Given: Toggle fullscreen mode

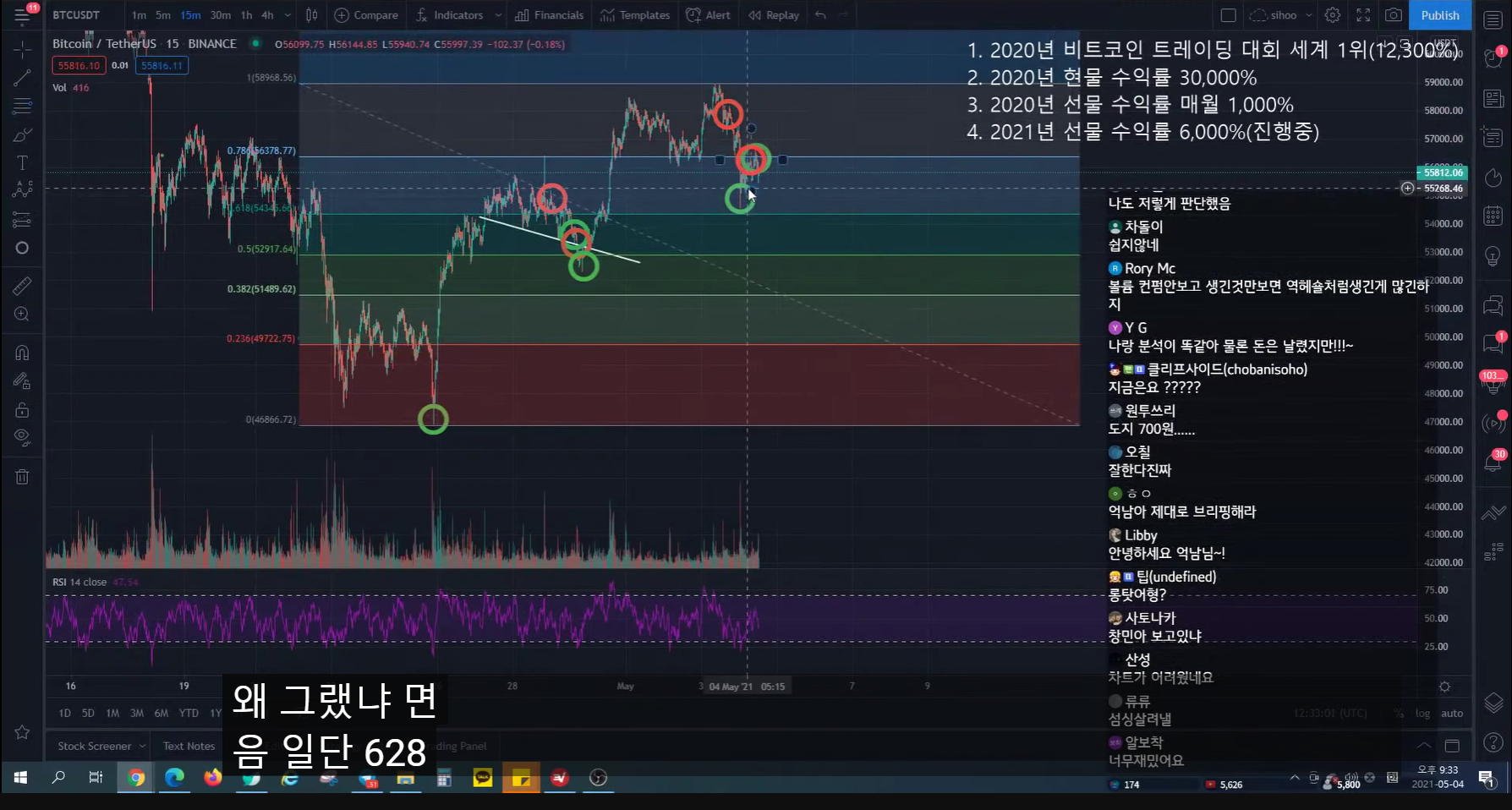Looking at the screenshot, I should coord(1363,15).
